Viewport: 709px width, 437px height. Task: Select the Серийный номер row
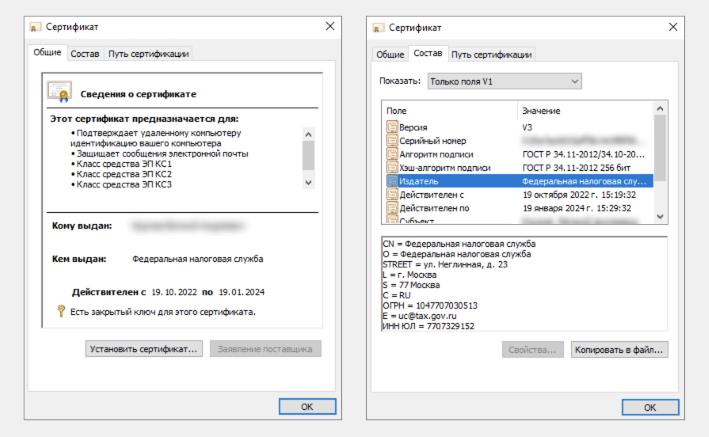tap(520, 141)
